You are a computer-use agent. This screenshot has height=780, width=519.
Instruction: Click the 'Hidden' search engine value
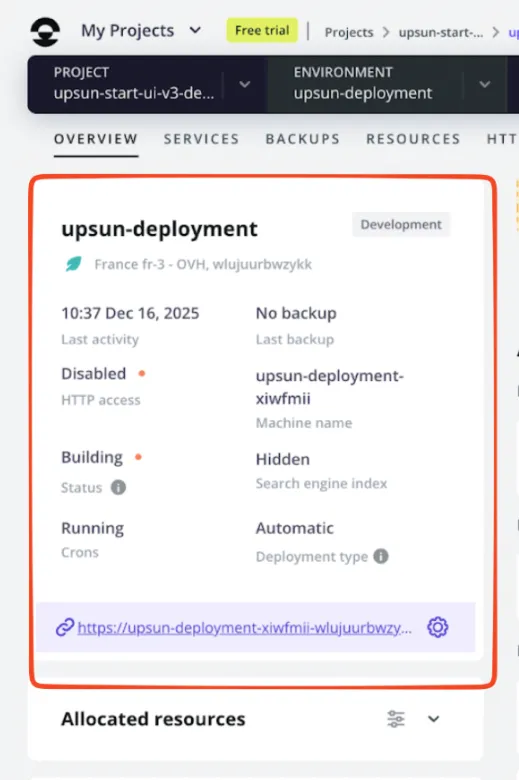[x=283, y=459]
